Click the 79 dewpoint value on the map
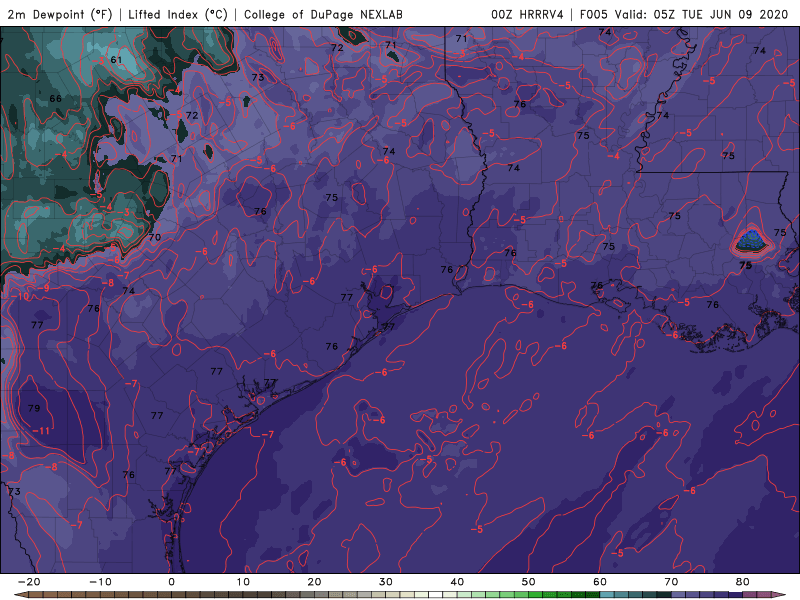 tap(34, 408)
